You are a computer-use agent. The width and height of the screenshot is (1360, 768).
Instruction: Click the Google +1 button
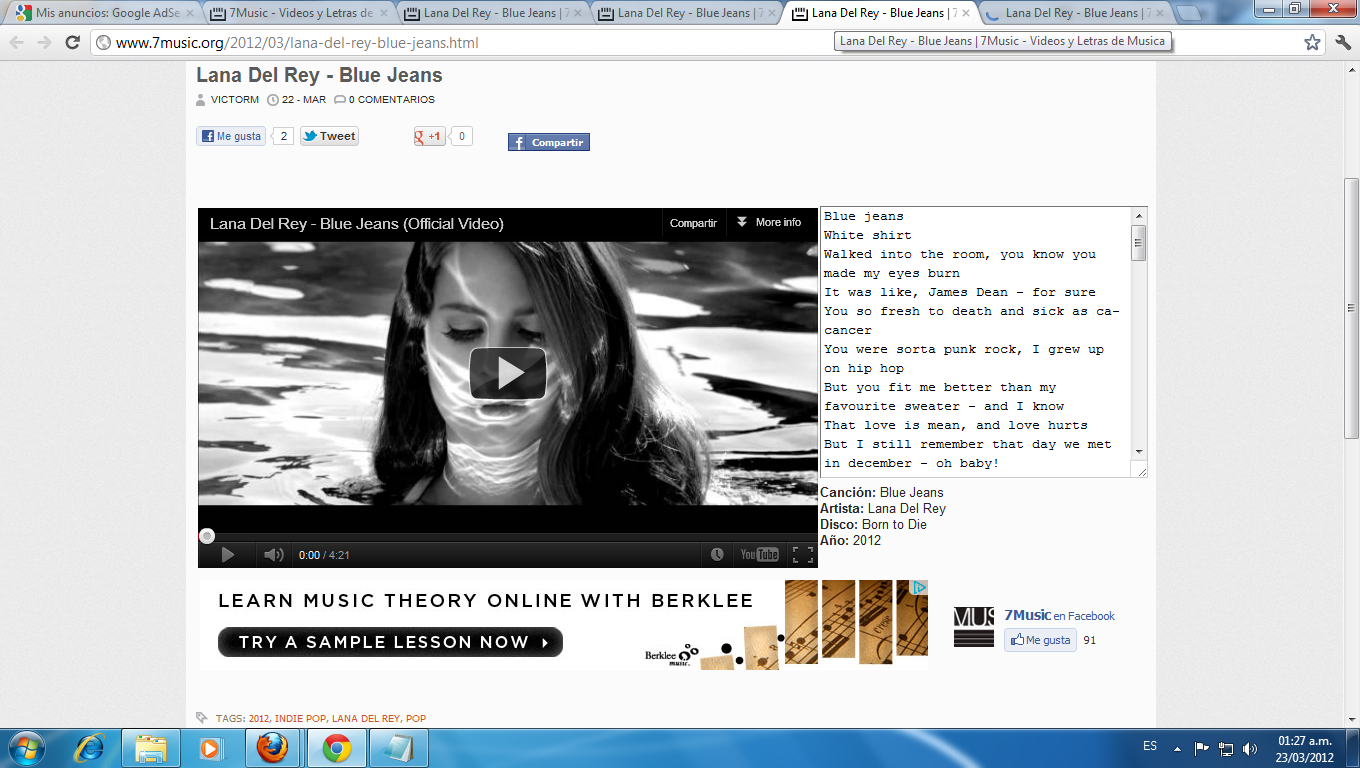coord(430,136)
